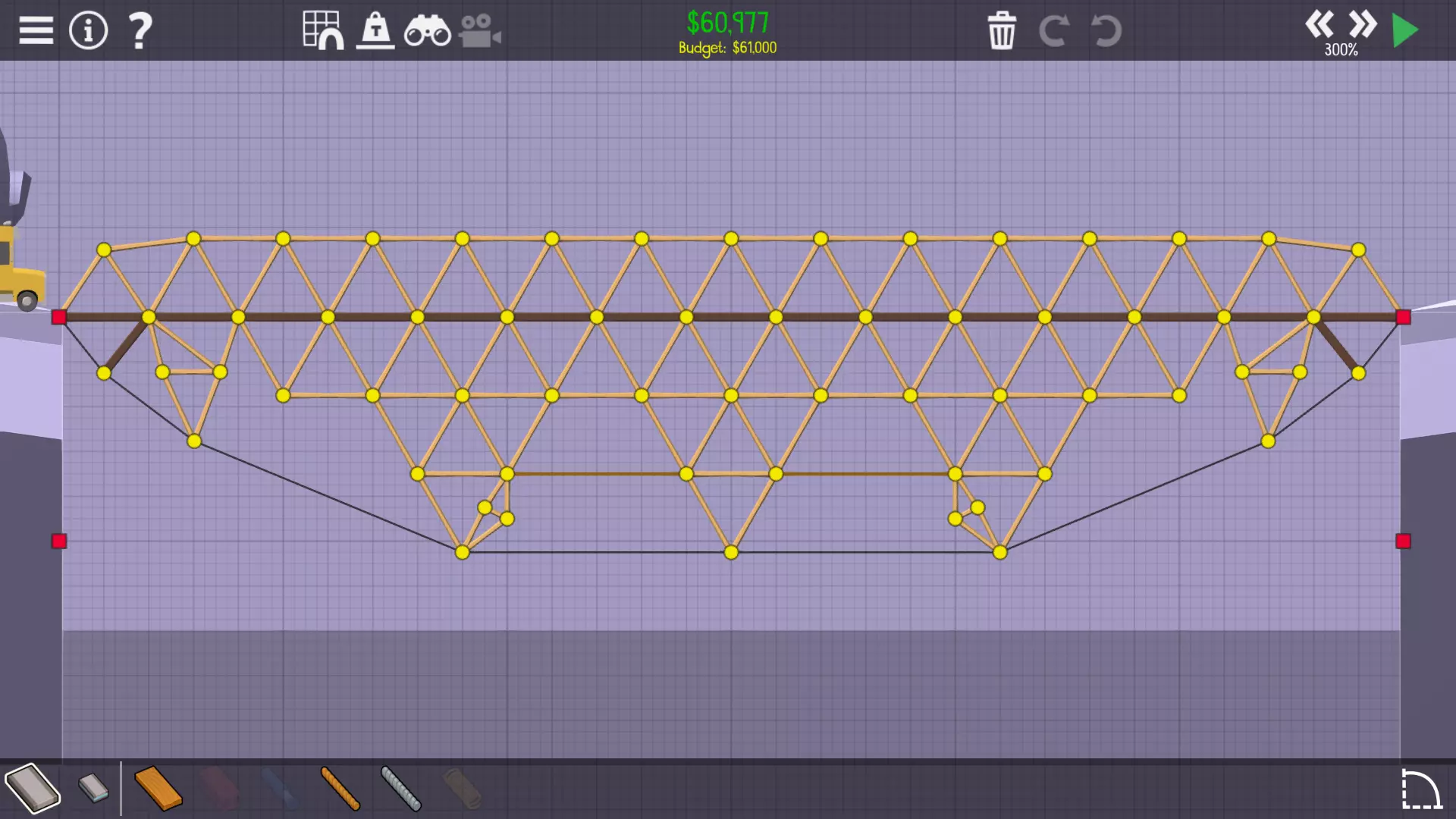Viewport: 1456px width, 819px height.
Task: Click the binoculars view icon
Action: pos(427,32)
